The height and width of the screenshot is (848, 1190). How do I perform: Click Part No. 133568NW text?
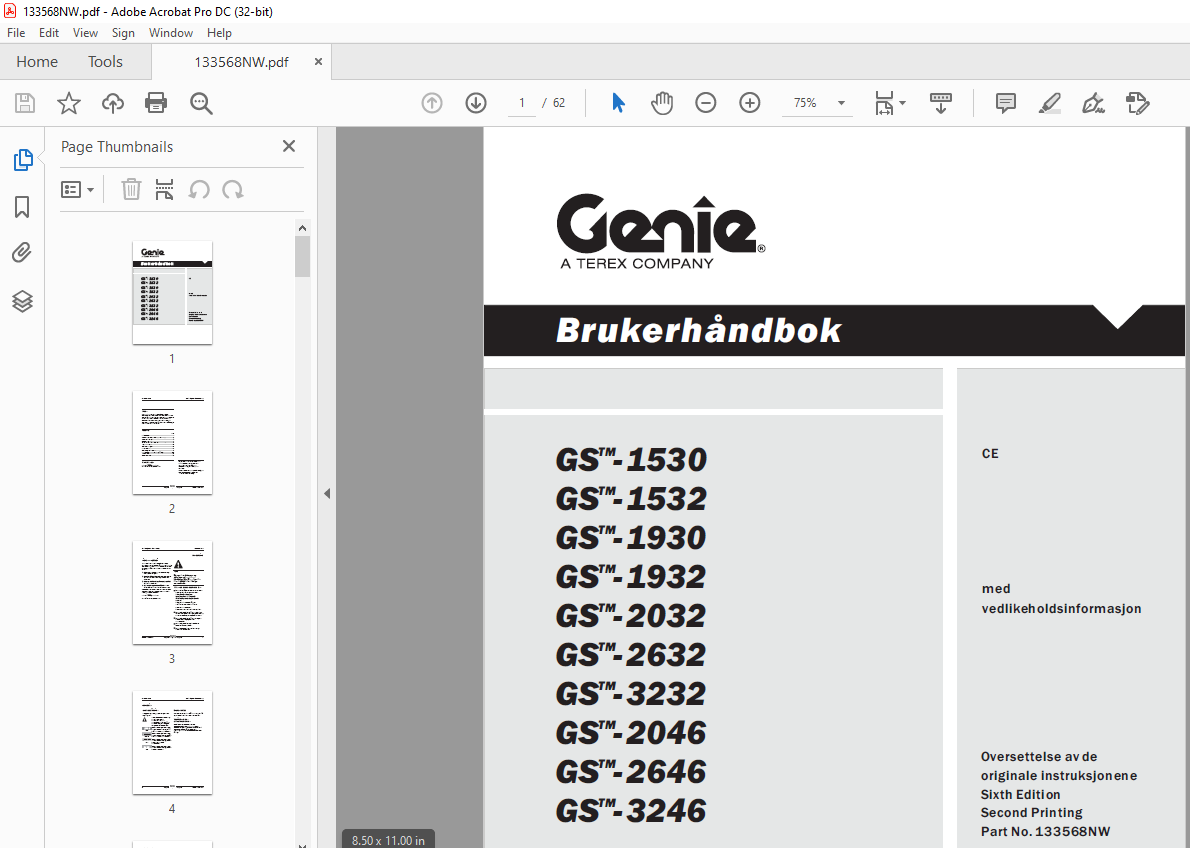(x=1045, y=831)
